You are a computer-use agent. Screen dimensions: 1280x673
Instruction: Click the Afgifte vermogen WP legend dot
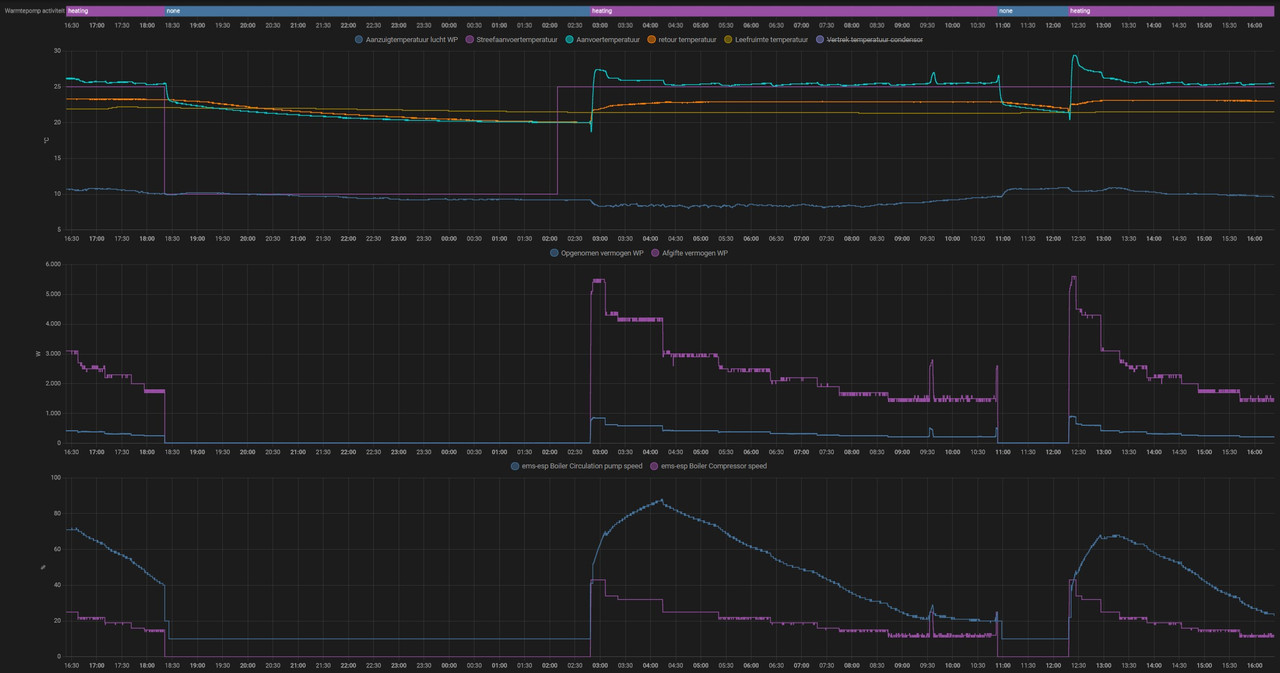point(655,254)
